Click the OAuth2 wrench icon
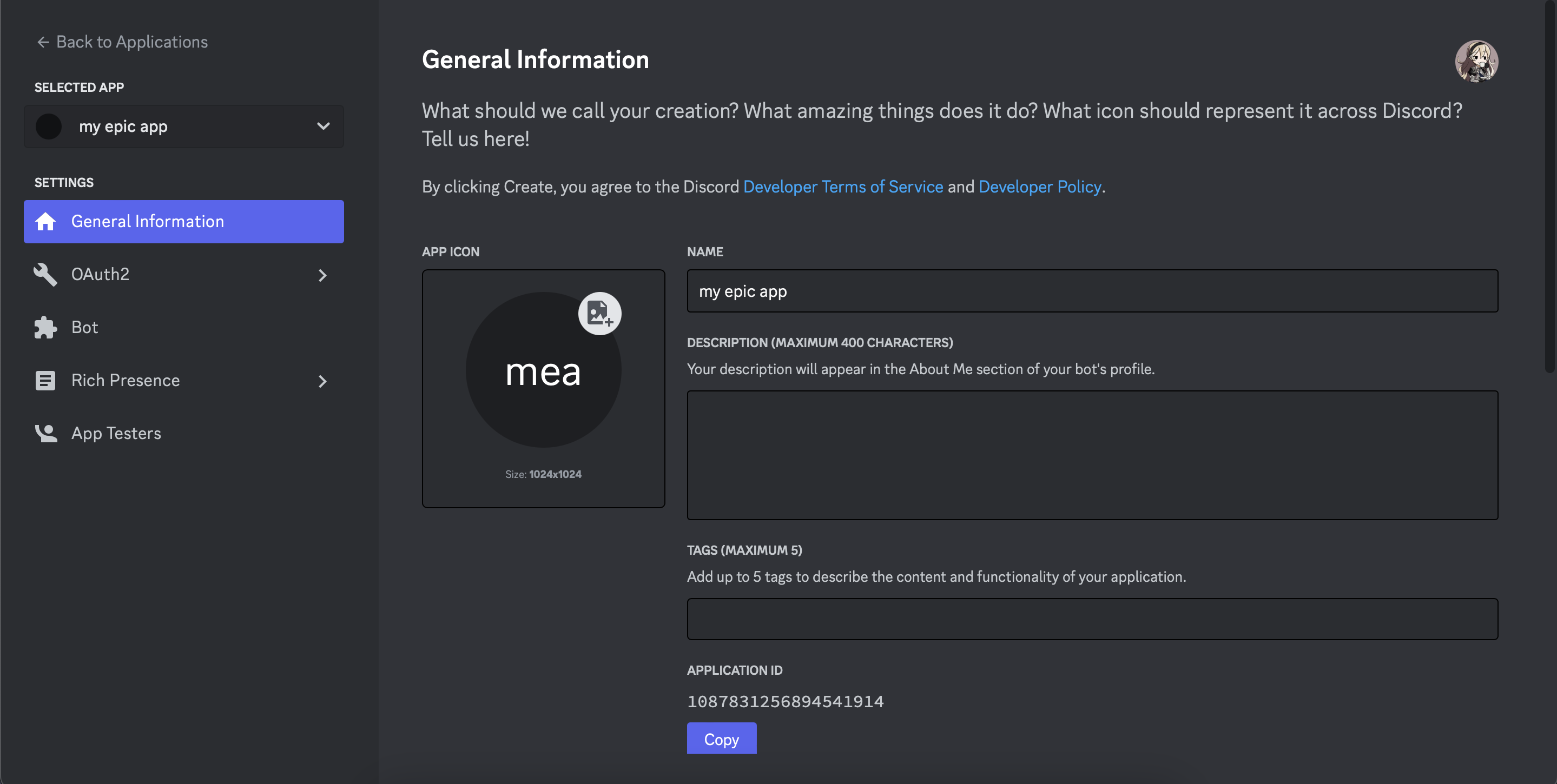 coord(45,275)
